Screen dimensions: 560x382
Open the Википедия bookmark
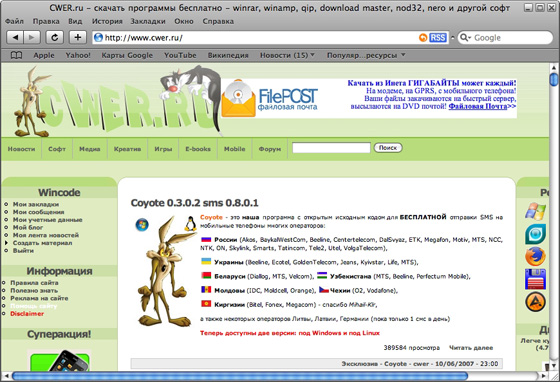tap(228, 55)
